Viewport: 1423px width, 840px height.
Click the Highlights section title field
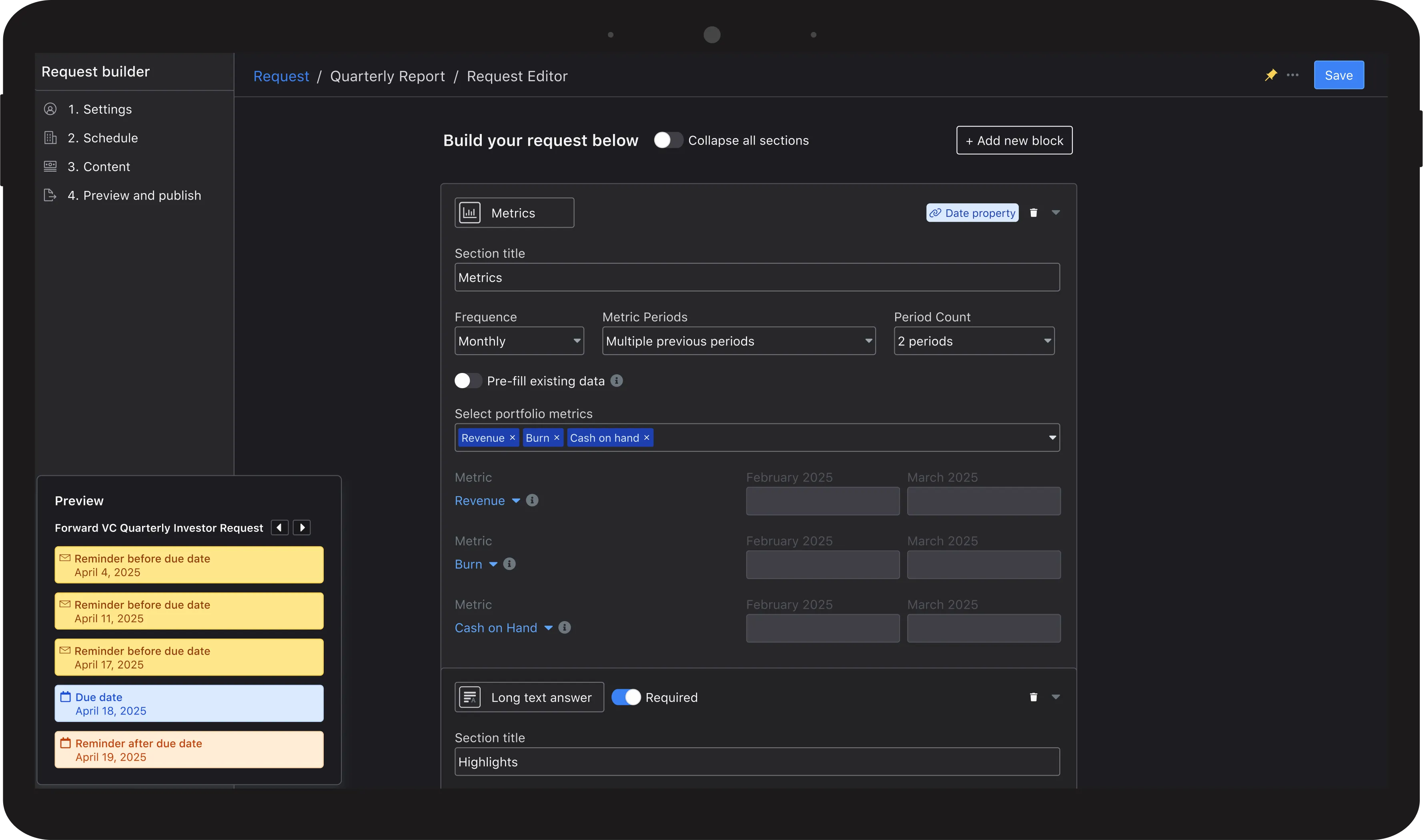point(757,762)
